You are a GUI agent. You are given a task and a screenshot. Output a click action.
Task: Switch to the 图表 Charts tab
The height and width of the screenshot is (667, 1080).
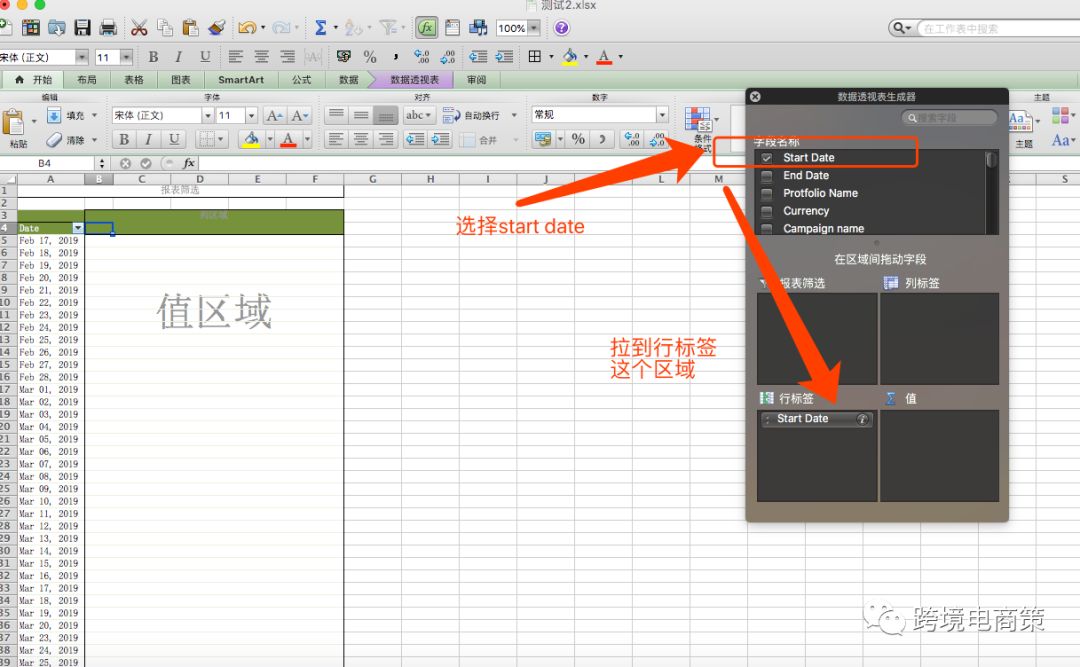coord(180,80)
